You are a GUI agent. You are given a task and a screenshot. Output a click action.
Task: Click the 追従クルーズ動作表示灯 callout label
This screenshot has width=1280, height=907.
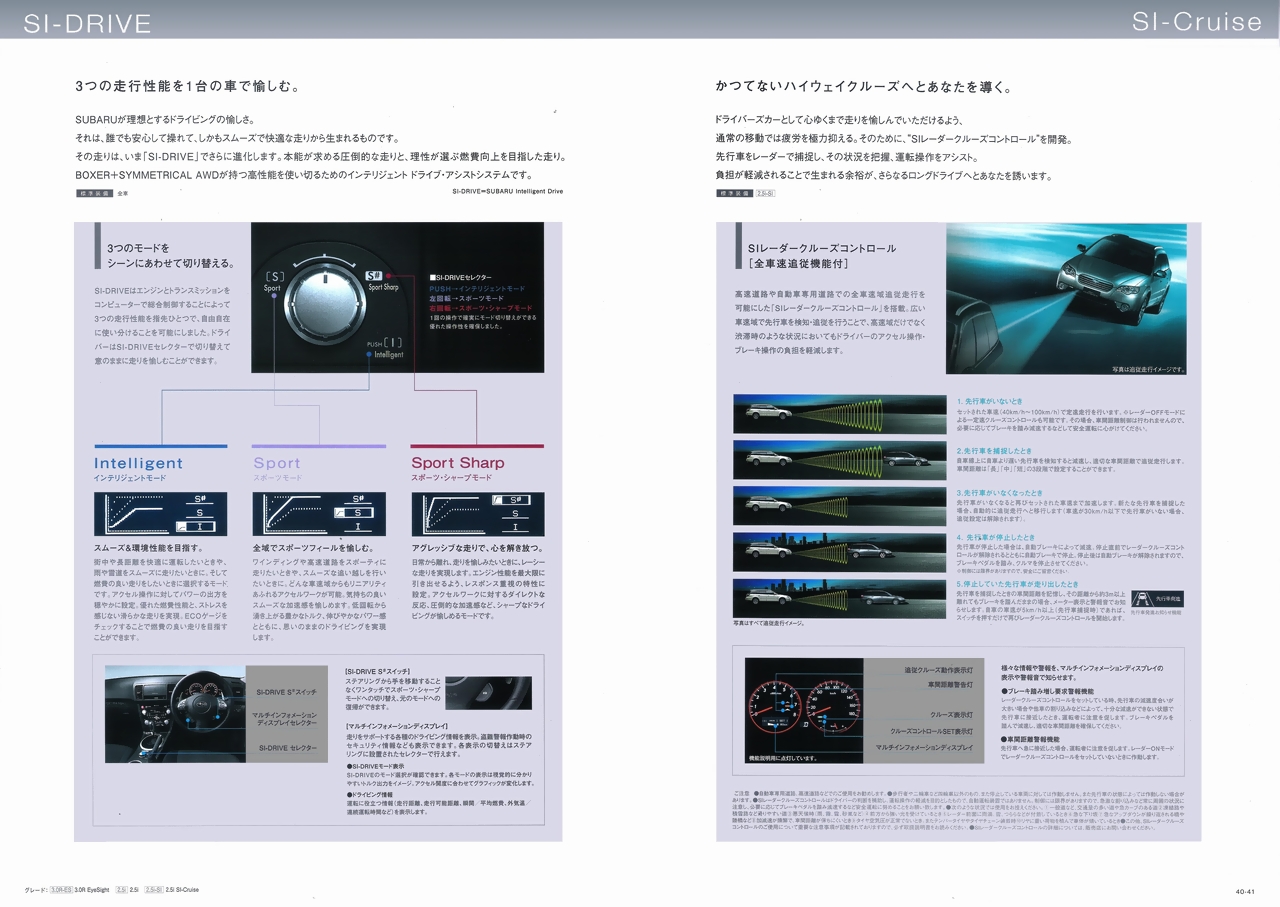[x=938, y=669]
